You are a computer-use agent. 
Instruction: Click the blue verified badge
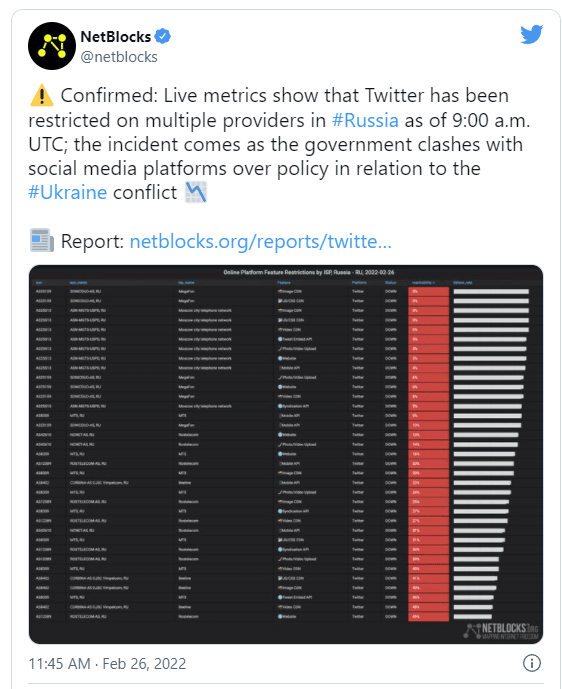pos(163,36)
